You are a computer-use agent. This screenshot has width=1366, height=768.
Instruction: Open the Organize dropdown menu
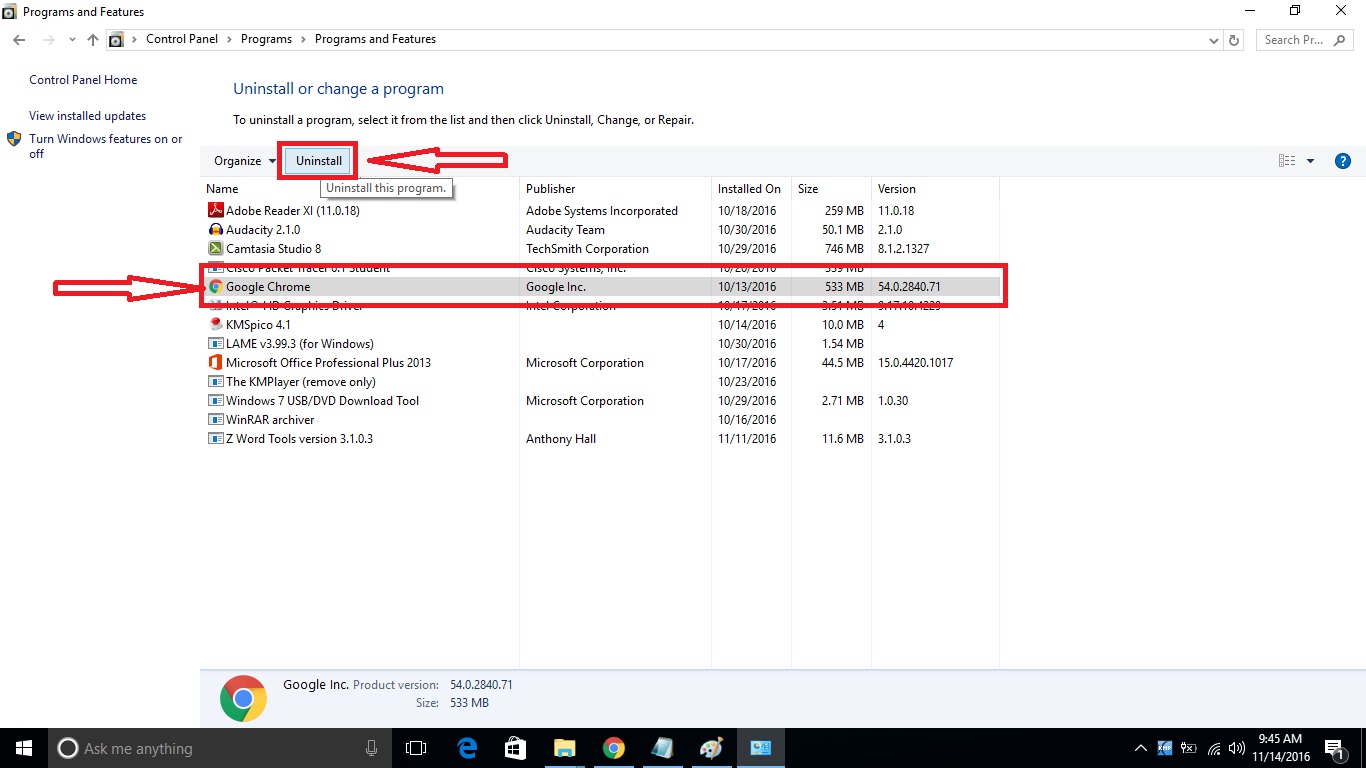[244, 161]
